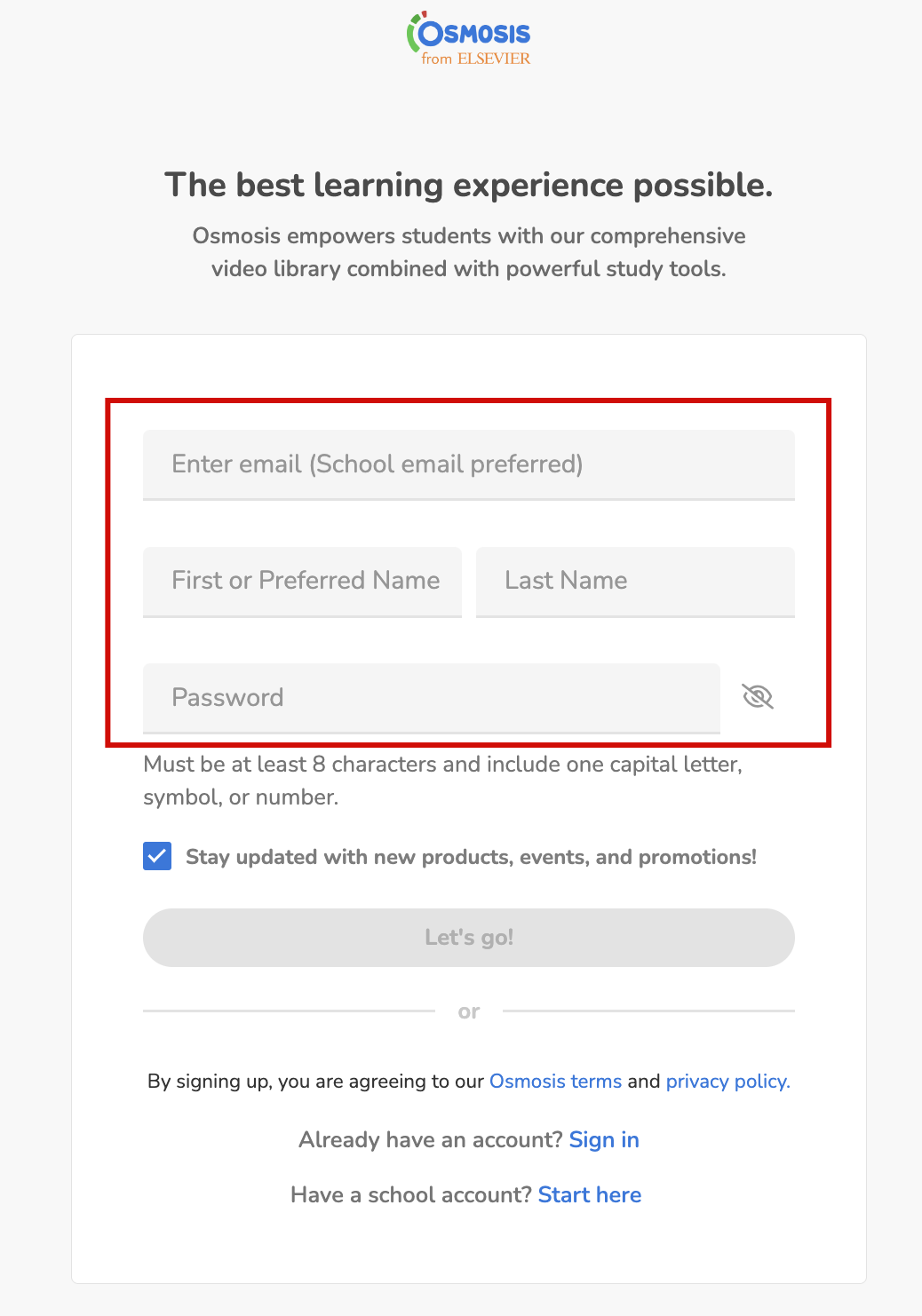The height and width of the screenshot is (1316, 922).
Task: Open the school account Start here link
Action: point(590,1195)
